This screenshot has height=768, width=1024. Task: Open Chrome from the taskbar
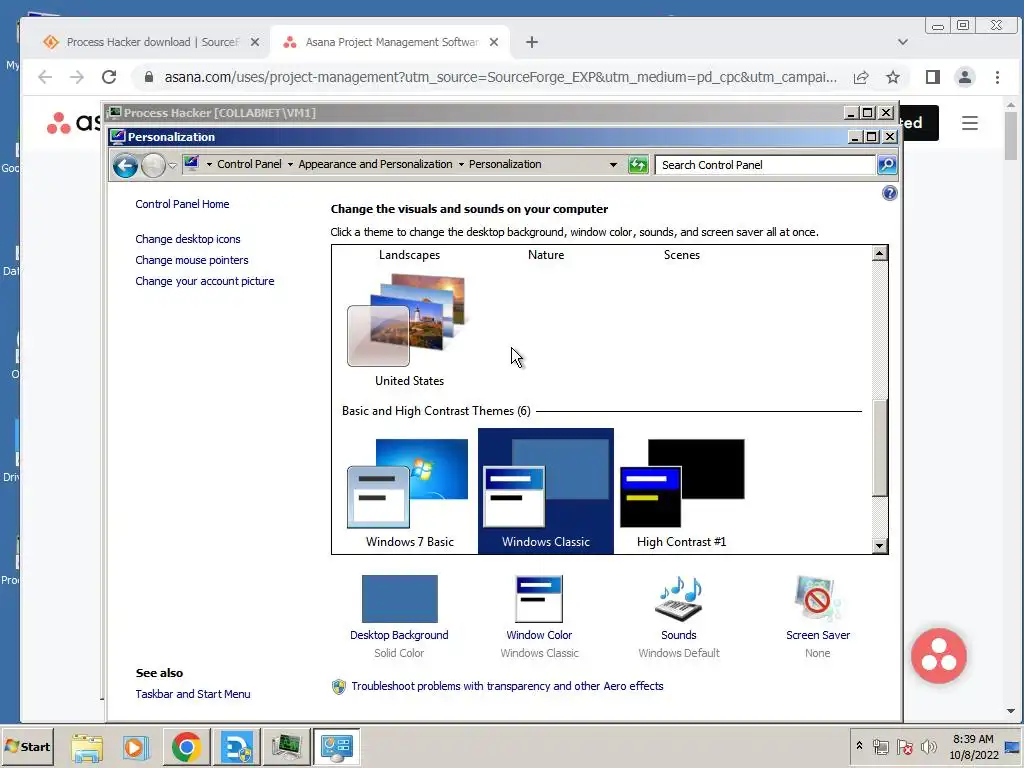pos(186,747)
